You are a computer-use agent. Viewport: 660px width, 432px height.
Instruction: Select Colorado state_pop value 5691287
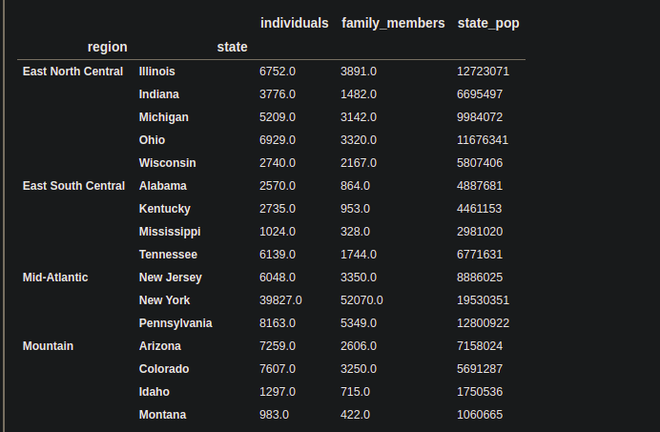480,369
